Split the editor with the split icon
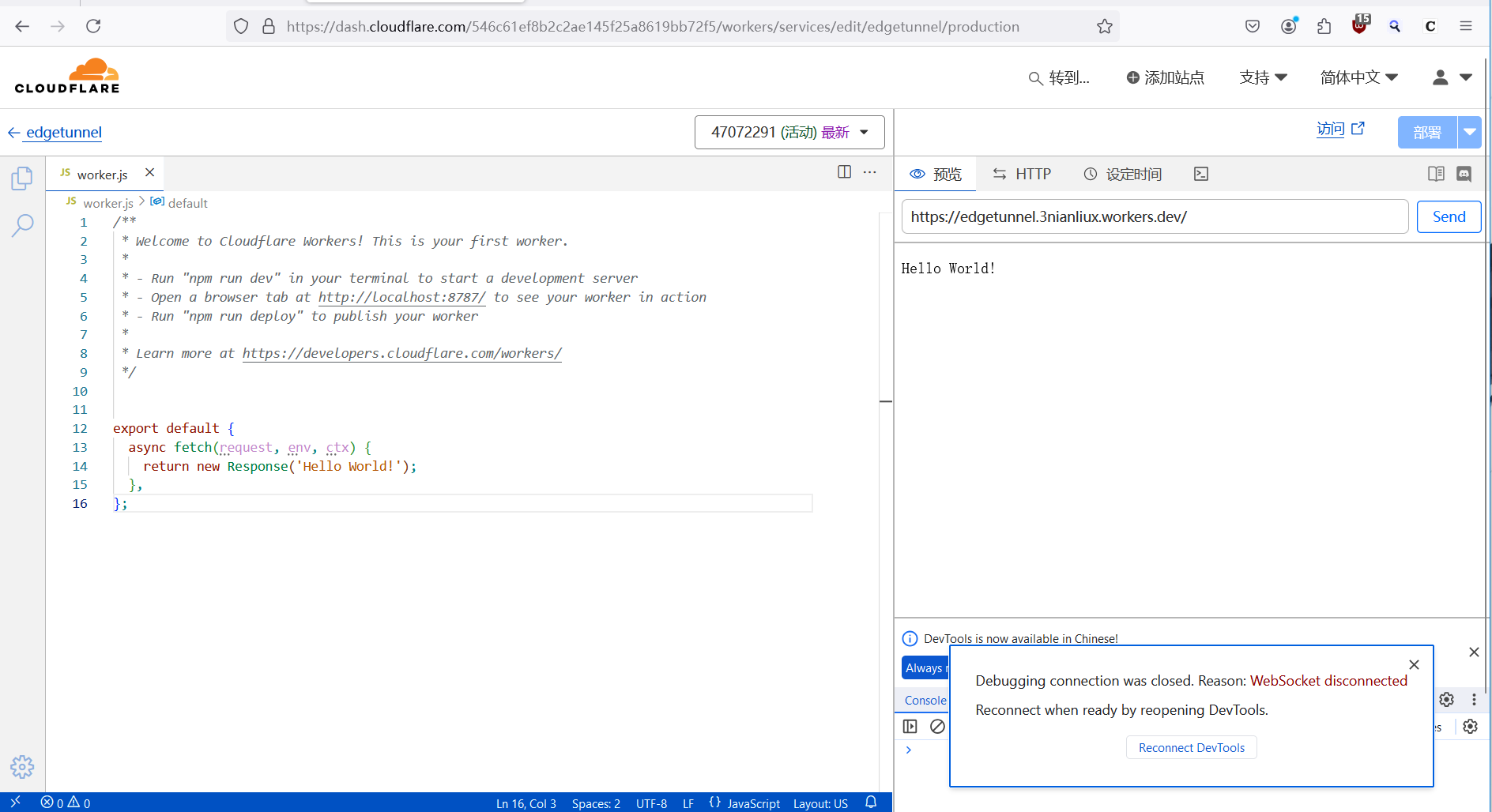Image resolution: width=1492 pixels, height=812 pixels. click(x=845, y=172)
